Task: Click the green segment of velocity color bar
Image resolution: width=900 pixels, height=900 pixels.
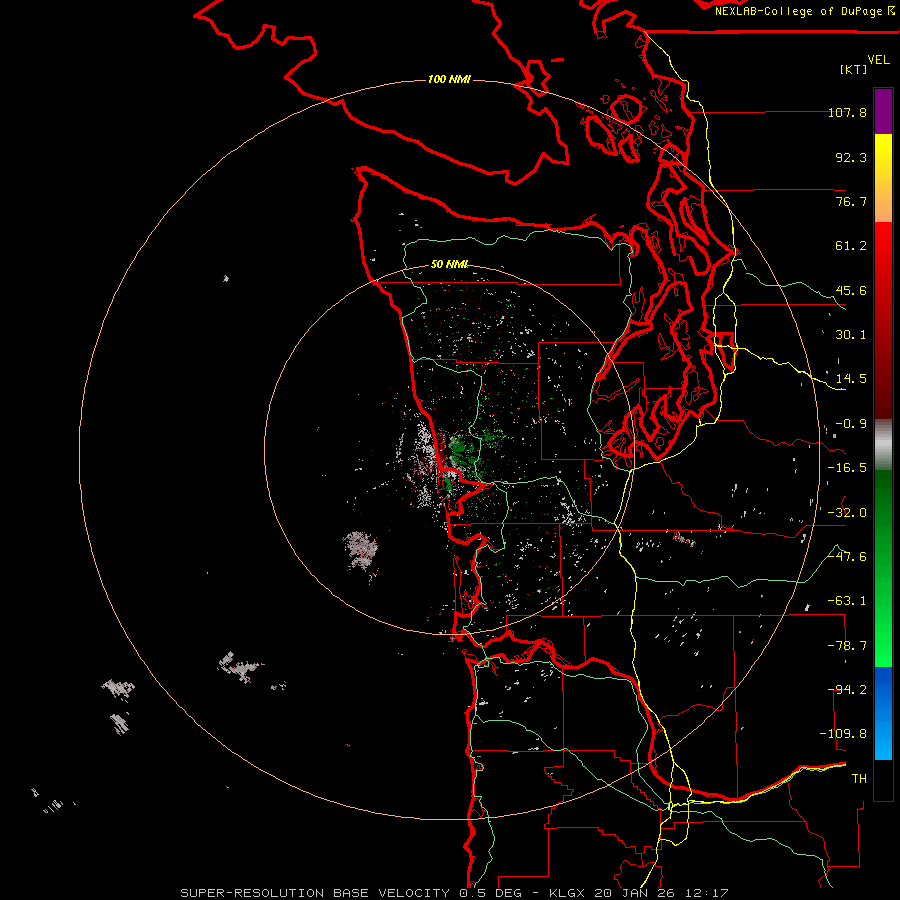Action: click(x=883, y=568)
